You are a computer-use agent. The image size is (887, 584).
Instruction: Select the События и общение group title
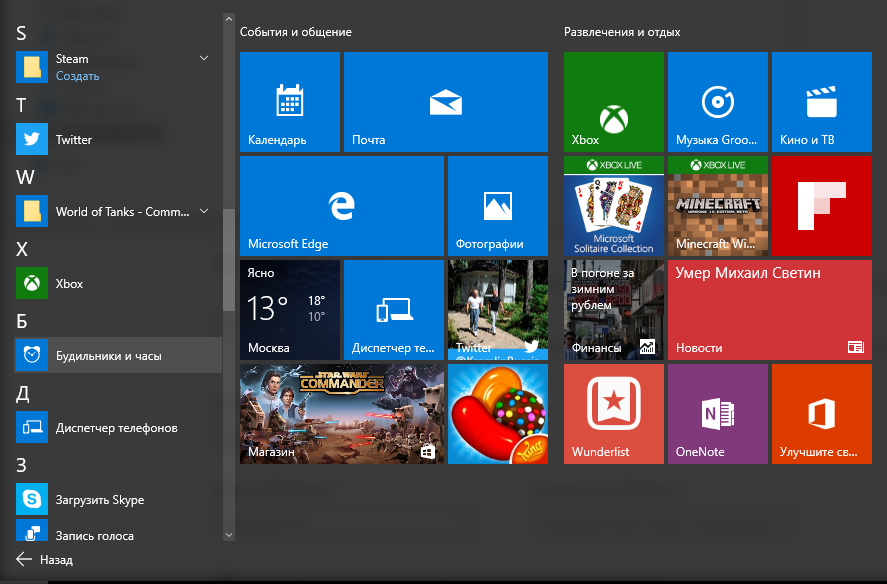(296, 32)
